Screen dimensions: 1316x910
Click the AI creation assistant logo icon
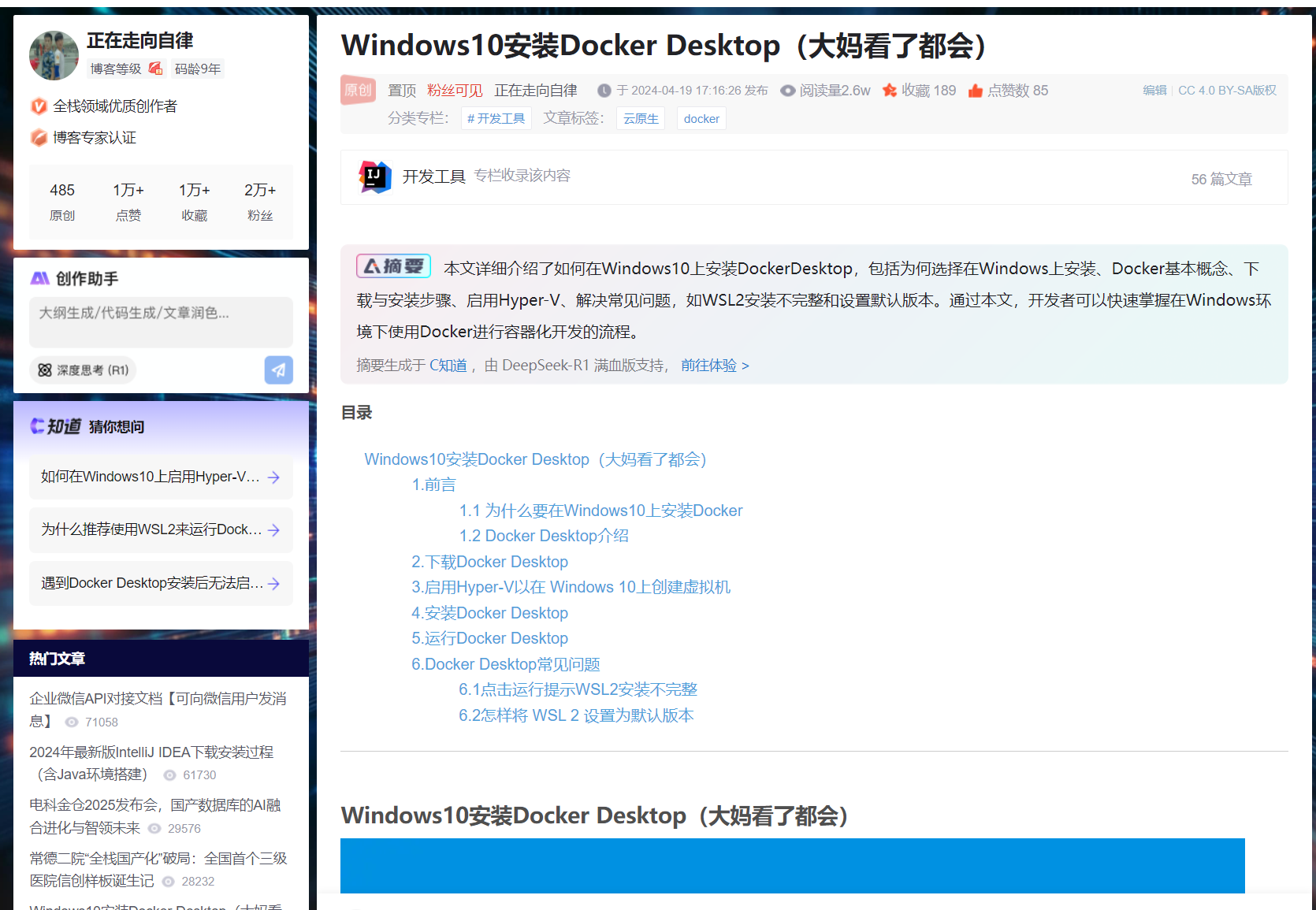tap(39, 278)
